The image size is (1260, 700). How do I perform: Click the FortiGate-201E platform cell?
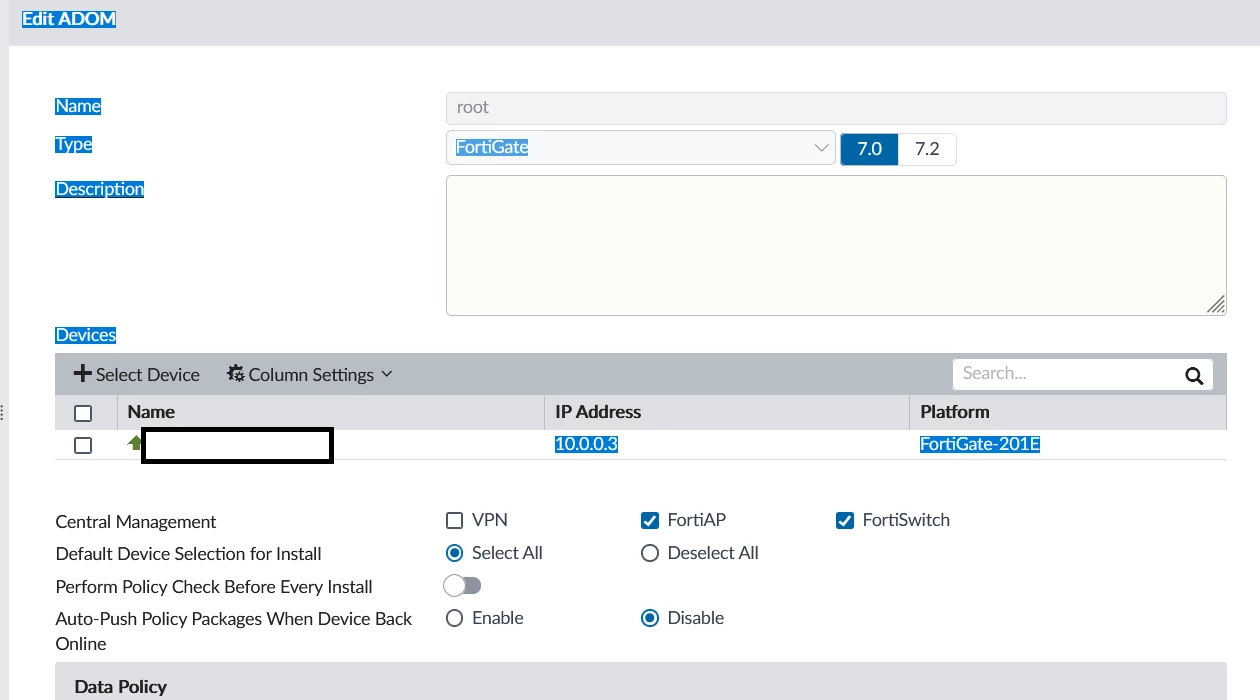980,444
